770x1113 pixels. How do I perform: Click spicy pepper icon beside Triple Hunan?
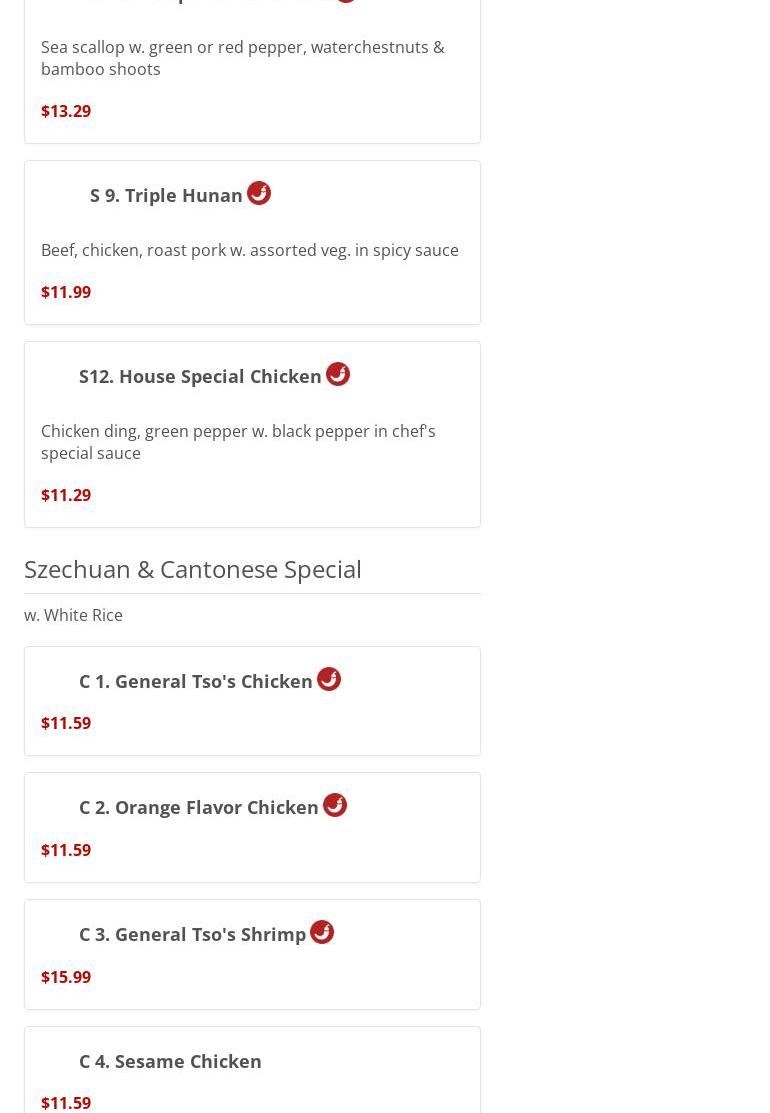coord(259,193)
